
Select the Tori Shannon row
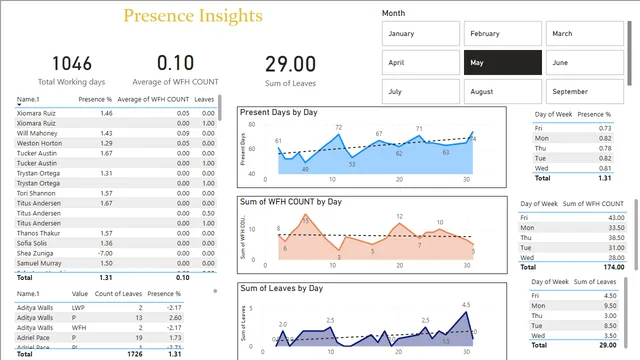coord(116,193)
